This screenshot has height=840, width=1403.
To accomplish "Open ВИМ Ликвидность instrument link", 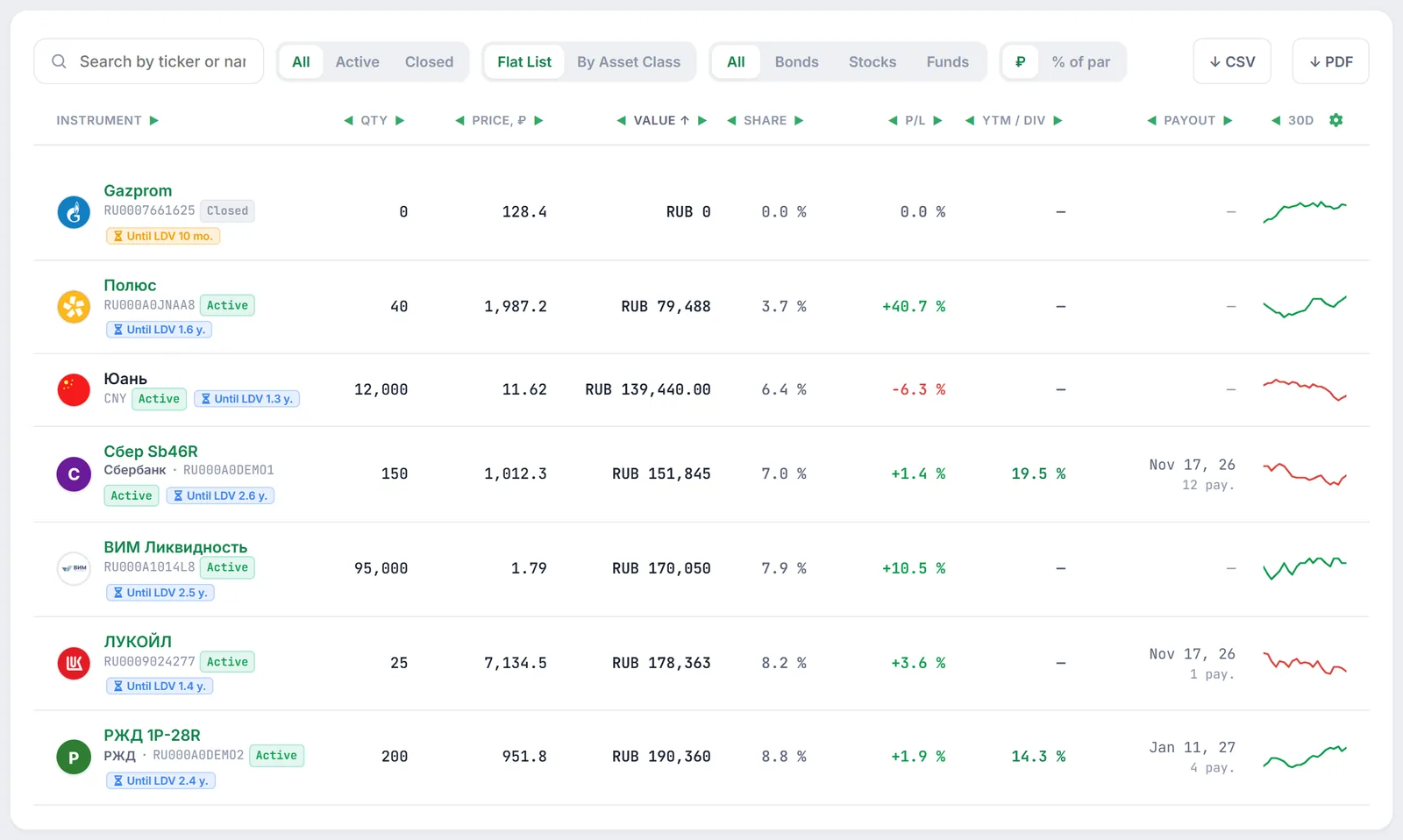I will click(x=175, y=547).
